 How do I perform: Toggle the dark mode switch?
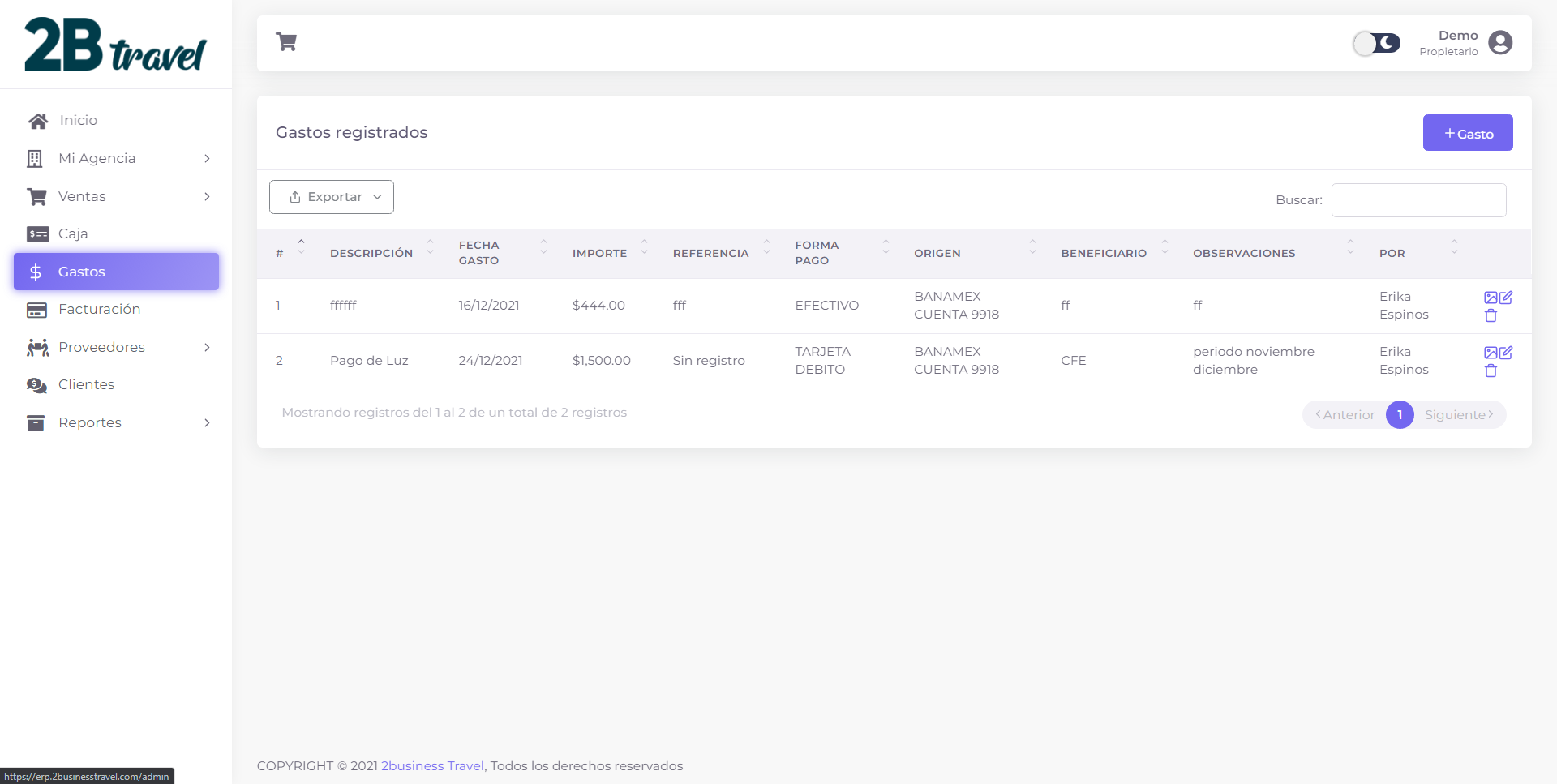(x=1376, y=43)
